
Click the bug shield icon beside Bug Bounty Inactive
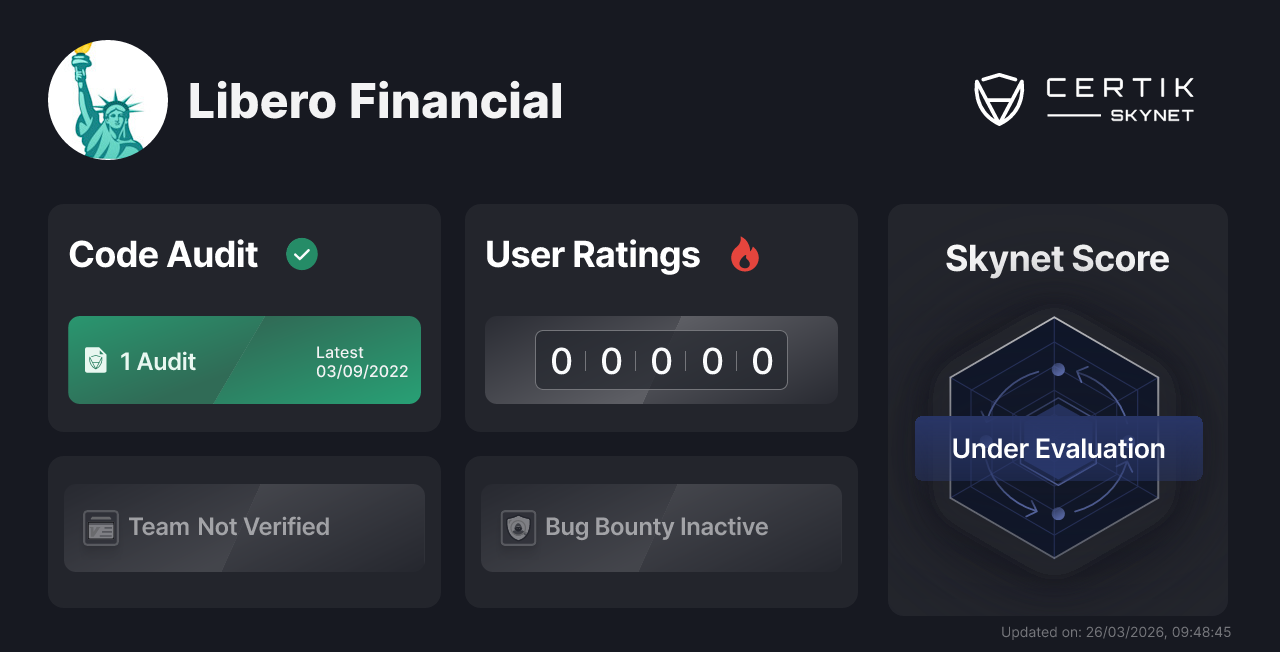pos(517,527)
